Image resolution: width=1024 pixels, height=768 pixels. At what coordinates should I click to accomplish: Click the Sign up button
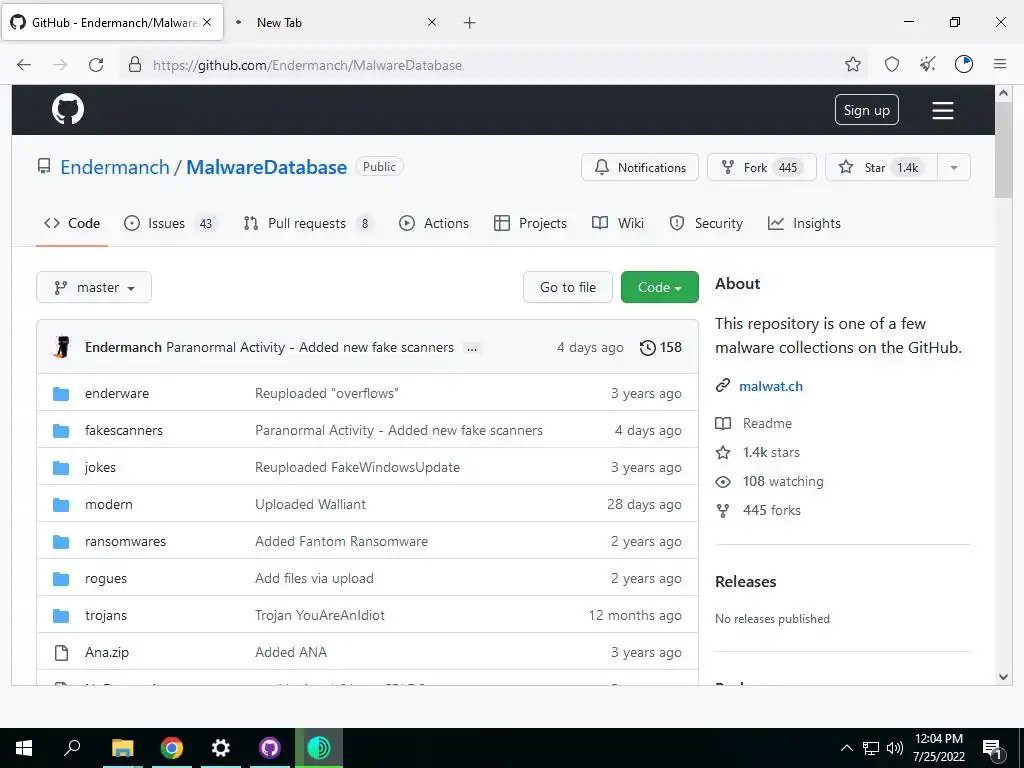(867, 110)
